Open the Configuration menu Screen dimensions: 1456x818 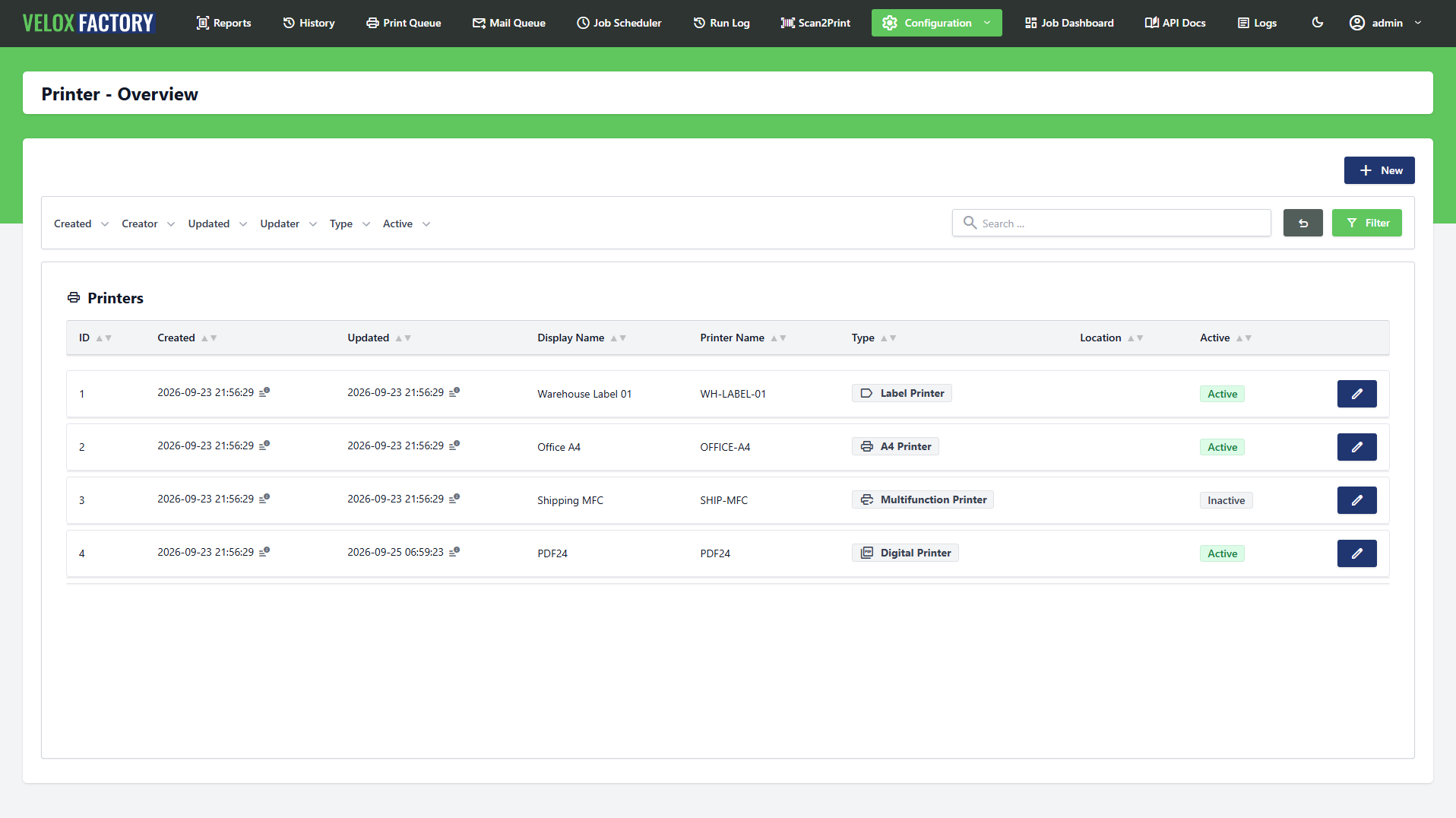(x=936, y=23)
